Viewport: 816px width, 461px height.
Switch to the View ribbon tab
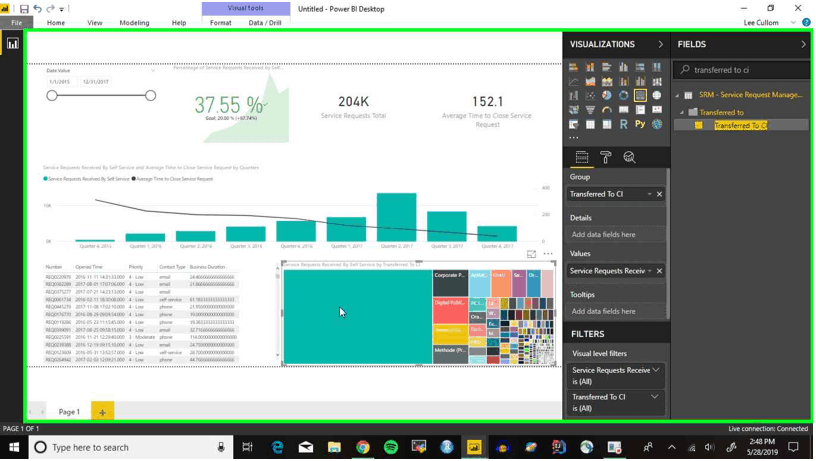pos(95,23)
